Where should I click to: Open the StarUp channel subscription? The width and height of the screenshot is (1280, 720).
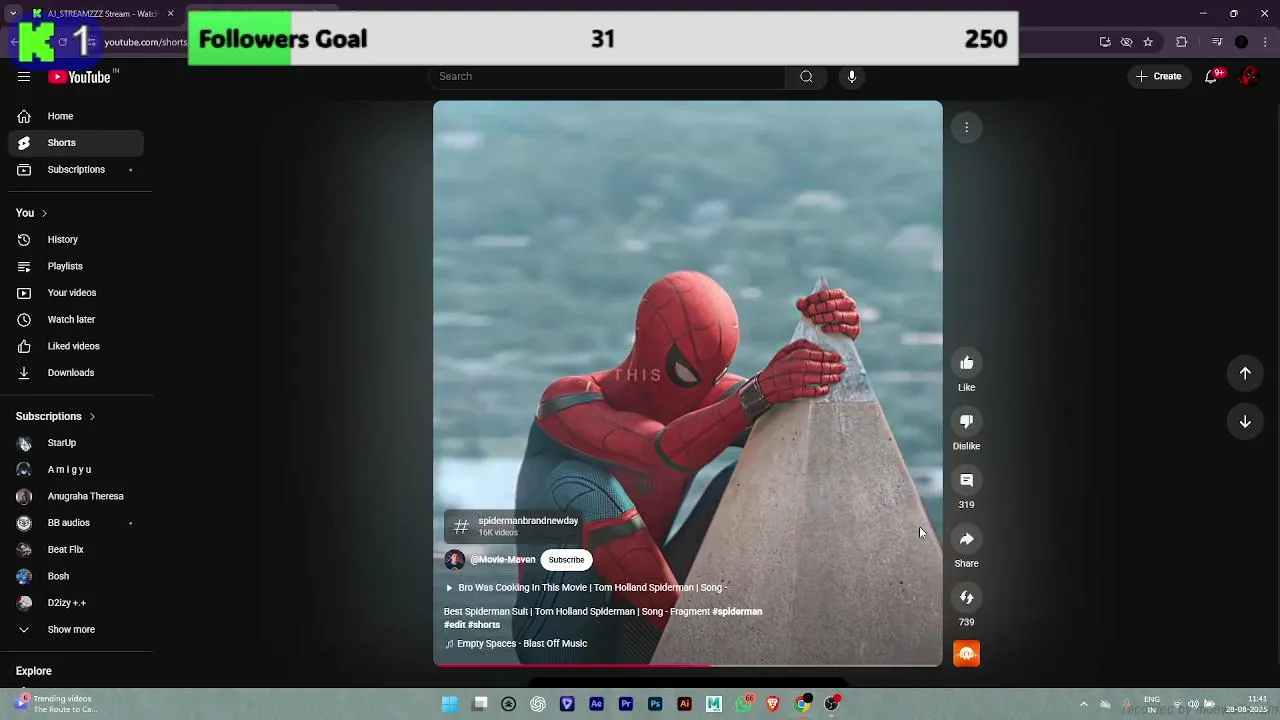point(76,443)
